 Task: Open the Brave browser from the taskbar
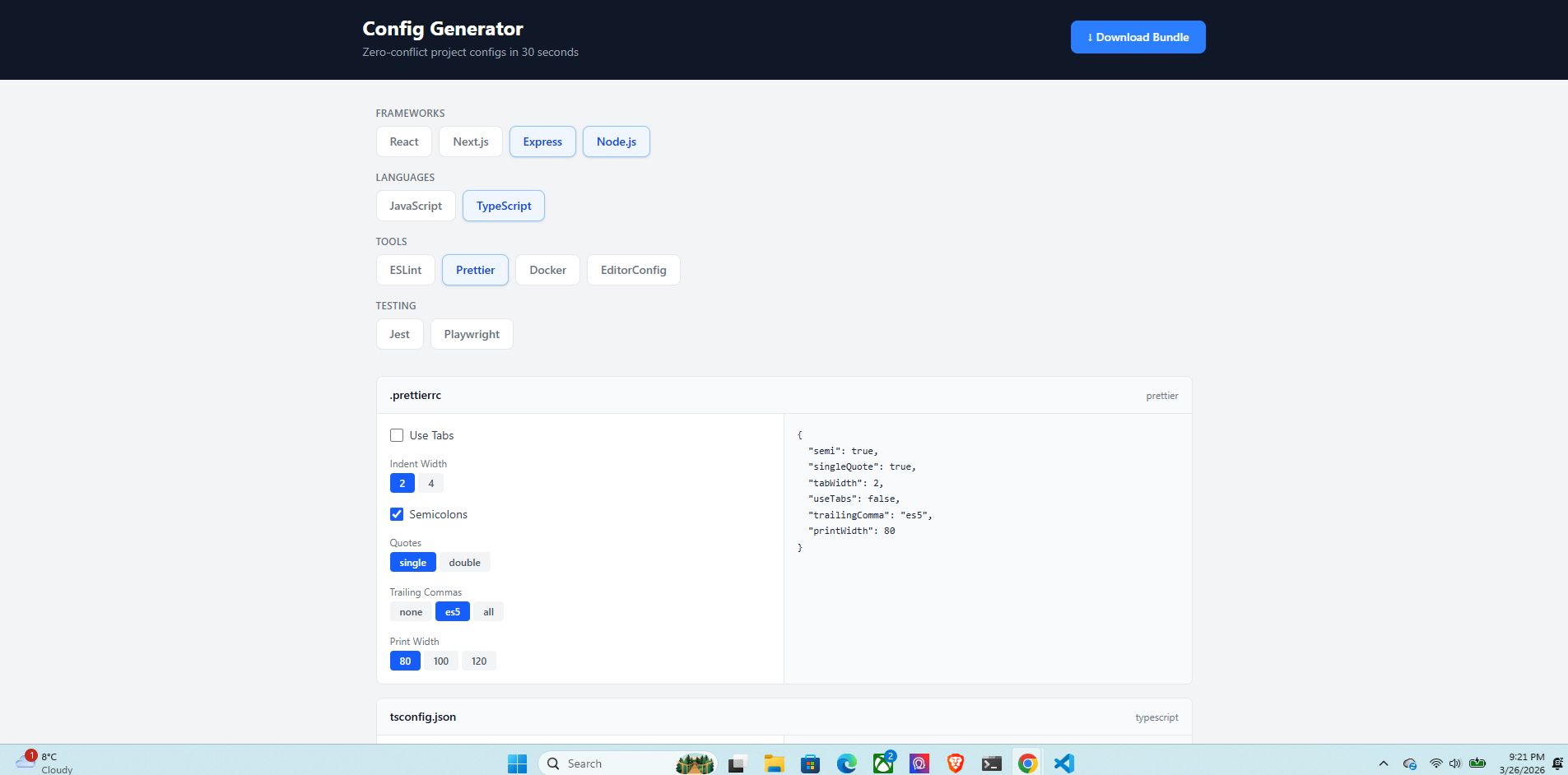(x=955, y=763)
